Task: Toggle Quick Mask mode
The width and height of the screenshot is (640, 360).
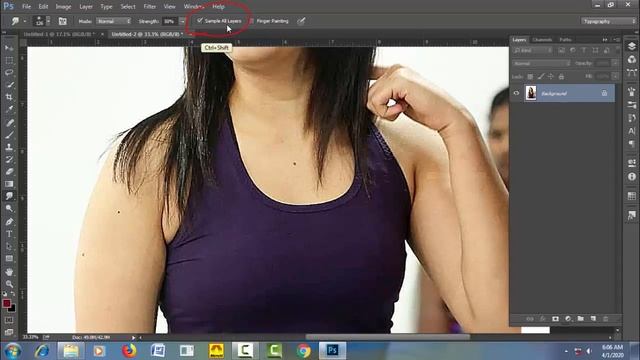Action: point(9,320)
